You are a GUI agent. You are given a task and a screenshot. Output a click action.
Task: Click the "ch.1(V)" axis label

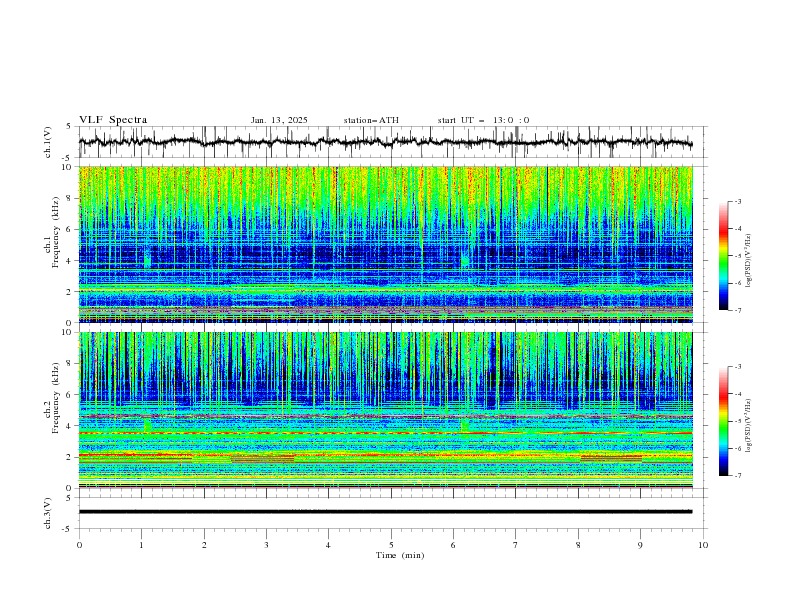point(48,142)
